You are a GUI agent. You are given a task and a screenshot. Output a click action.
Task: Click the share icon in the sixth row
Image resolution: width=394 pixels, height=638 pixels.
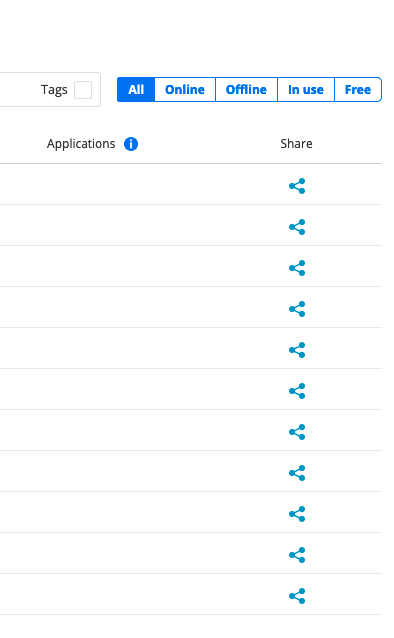coord(297,391)
